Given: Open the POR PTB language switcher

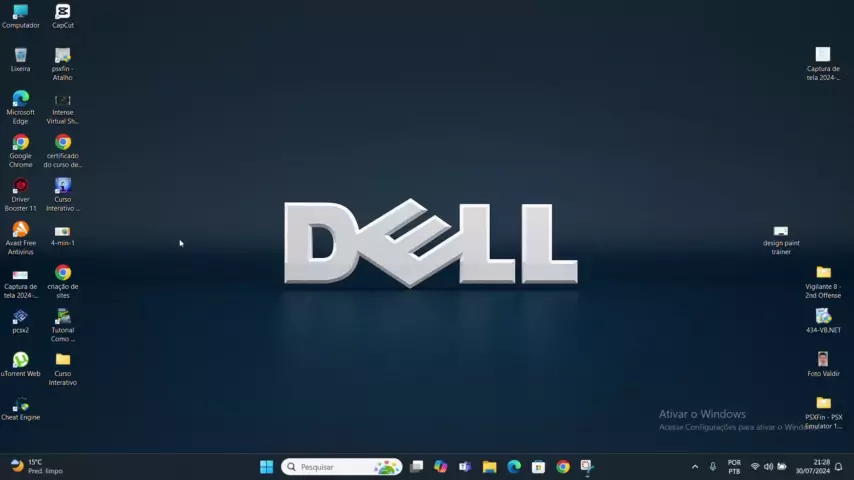Looking at the screenshot, I should 734,467.
